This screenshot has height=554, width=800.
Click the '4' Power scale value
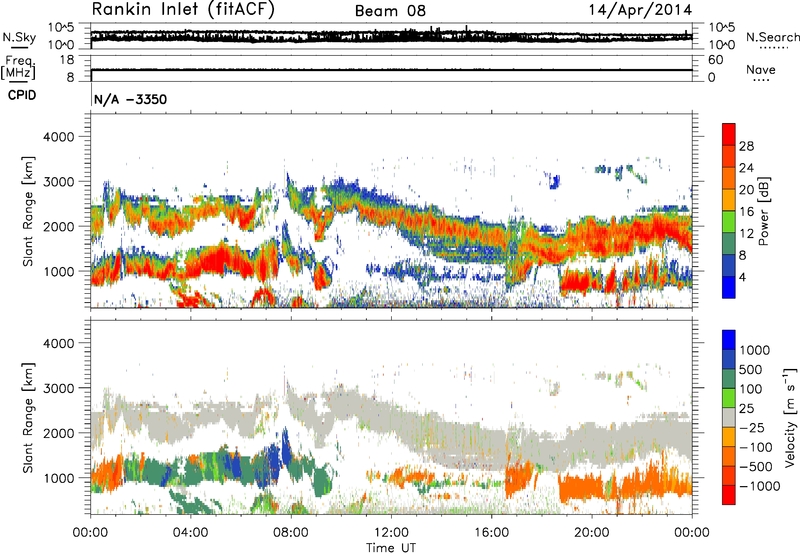click(742, 277)
